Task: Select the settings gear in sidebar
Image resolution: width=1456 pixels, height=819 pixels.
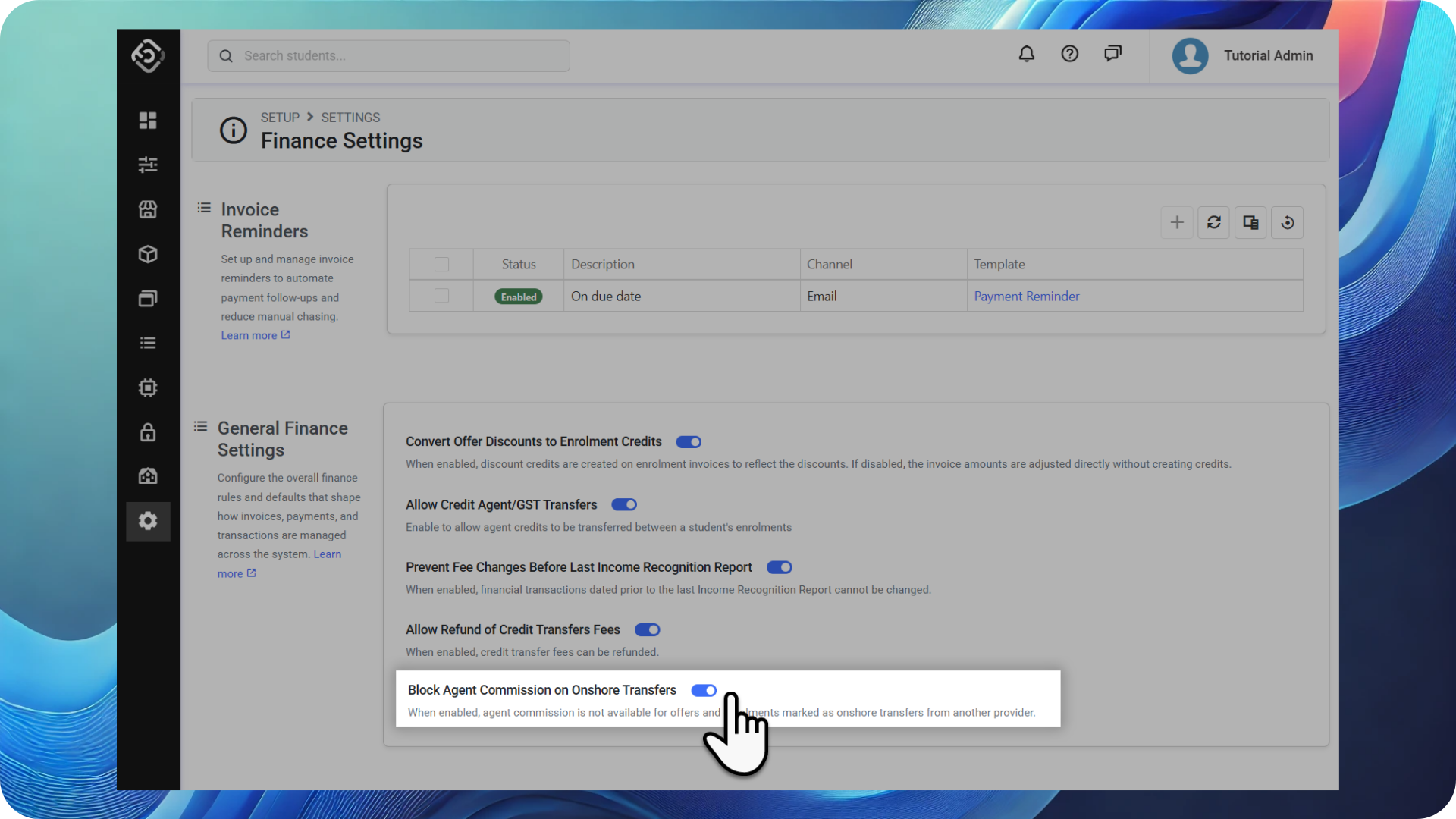Action: [x=148, y=521]
